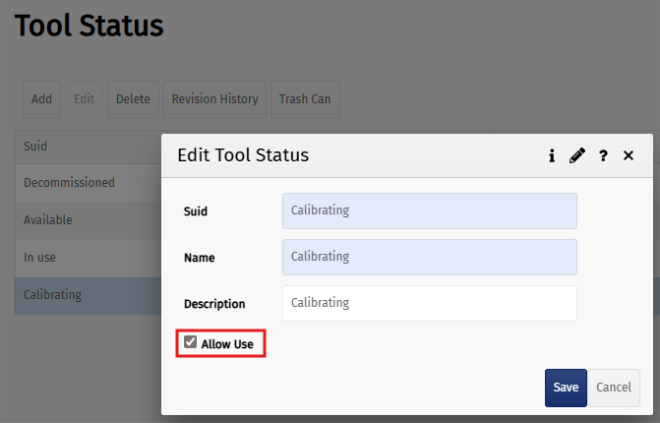The height and width of the screenshot is (423, 660).
Task: Save the tool status changes
Action: pyautogui.click(x=566, y=387)
